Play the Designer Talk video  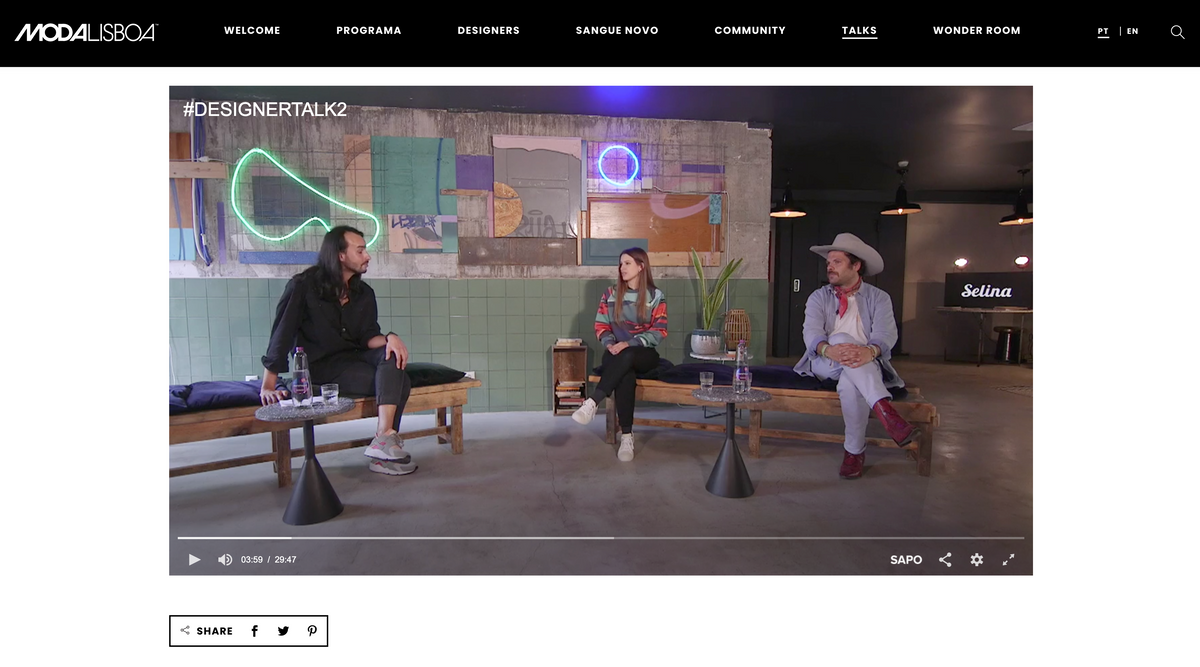(x=194, y=560)
